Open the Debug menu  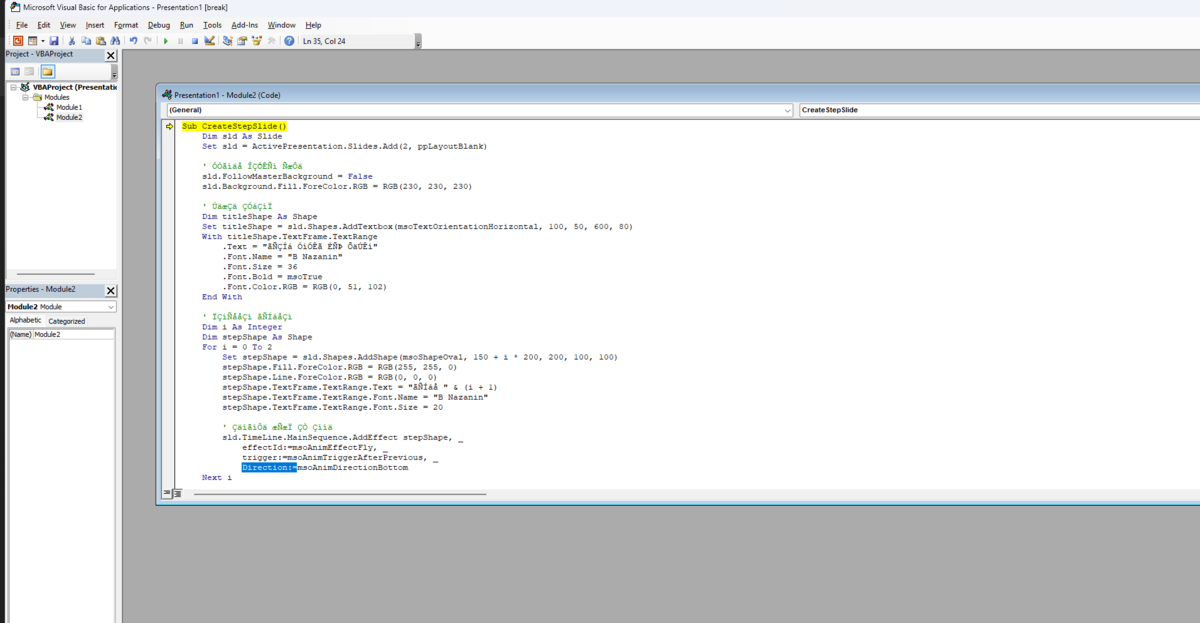(x=158, y=24)
